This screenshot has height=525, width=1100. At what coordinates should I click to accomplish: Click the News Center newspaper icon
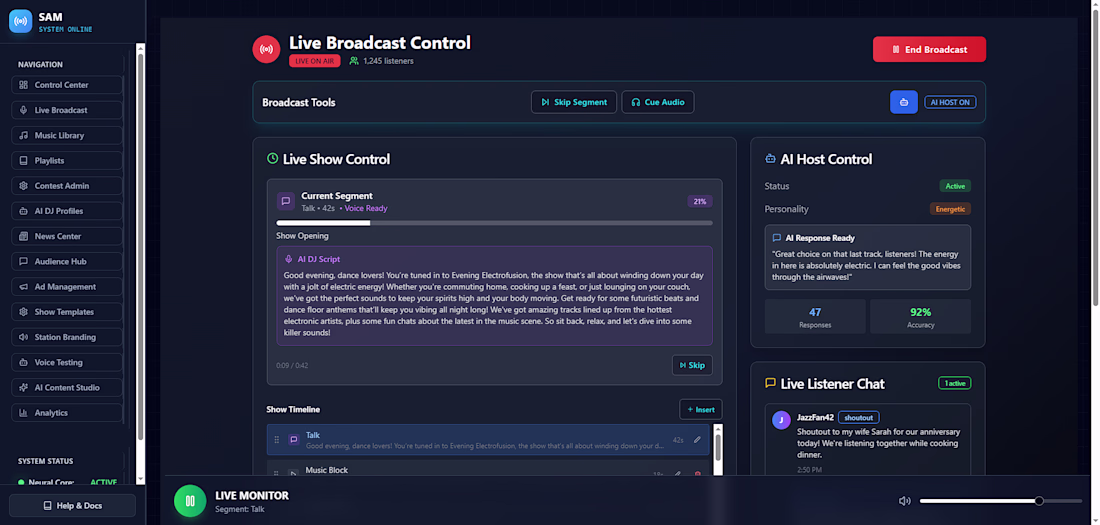(23, 237)
